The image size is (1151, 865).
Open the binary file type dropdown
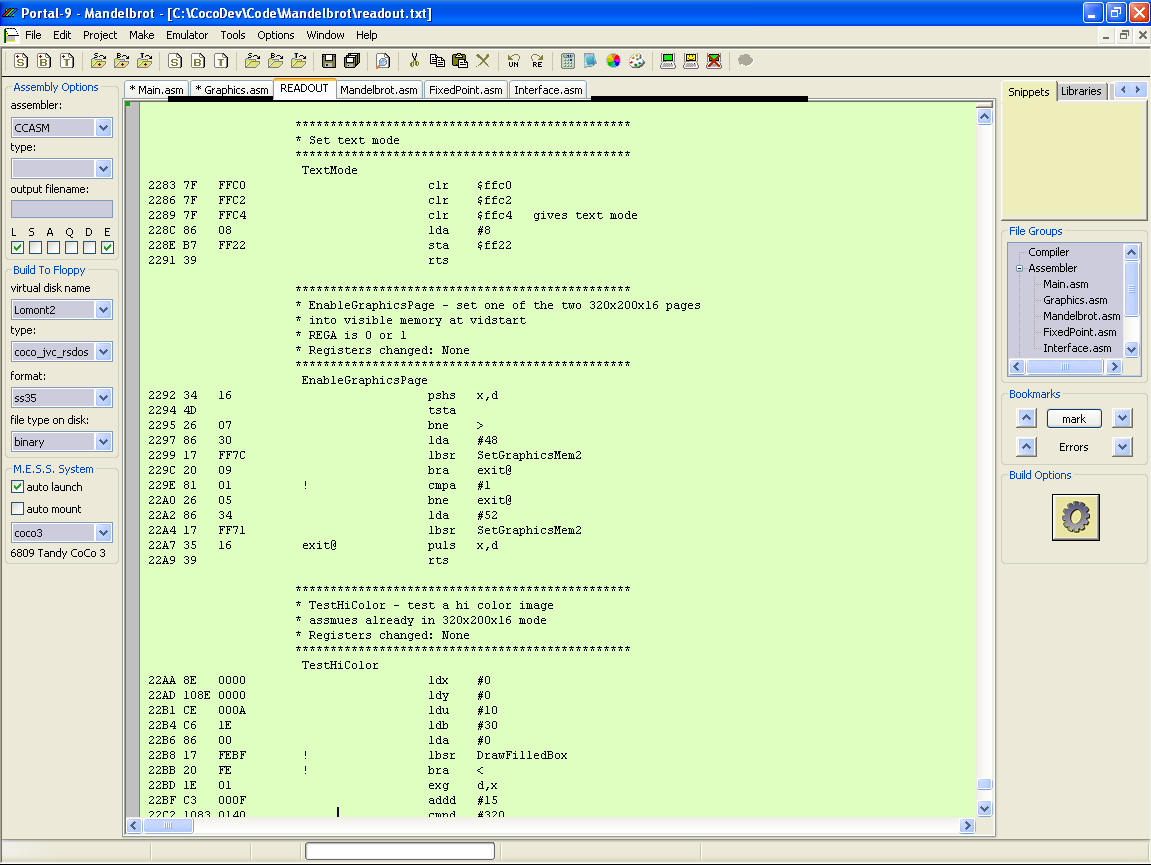coord(104,442)
